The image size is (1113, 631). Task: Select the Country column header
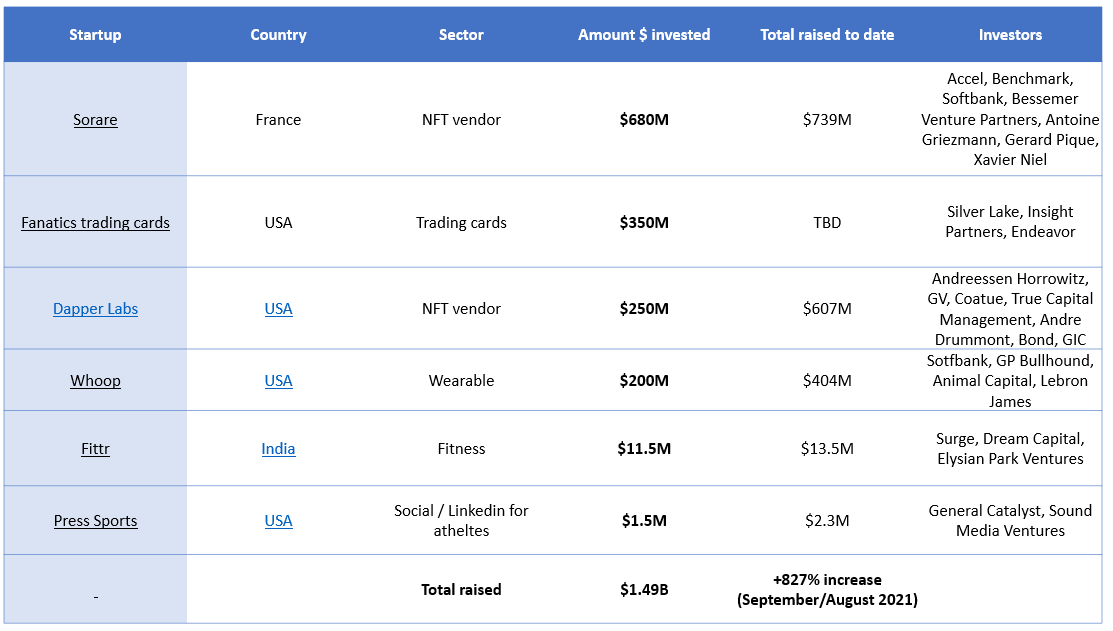click(x=278, y=35)
